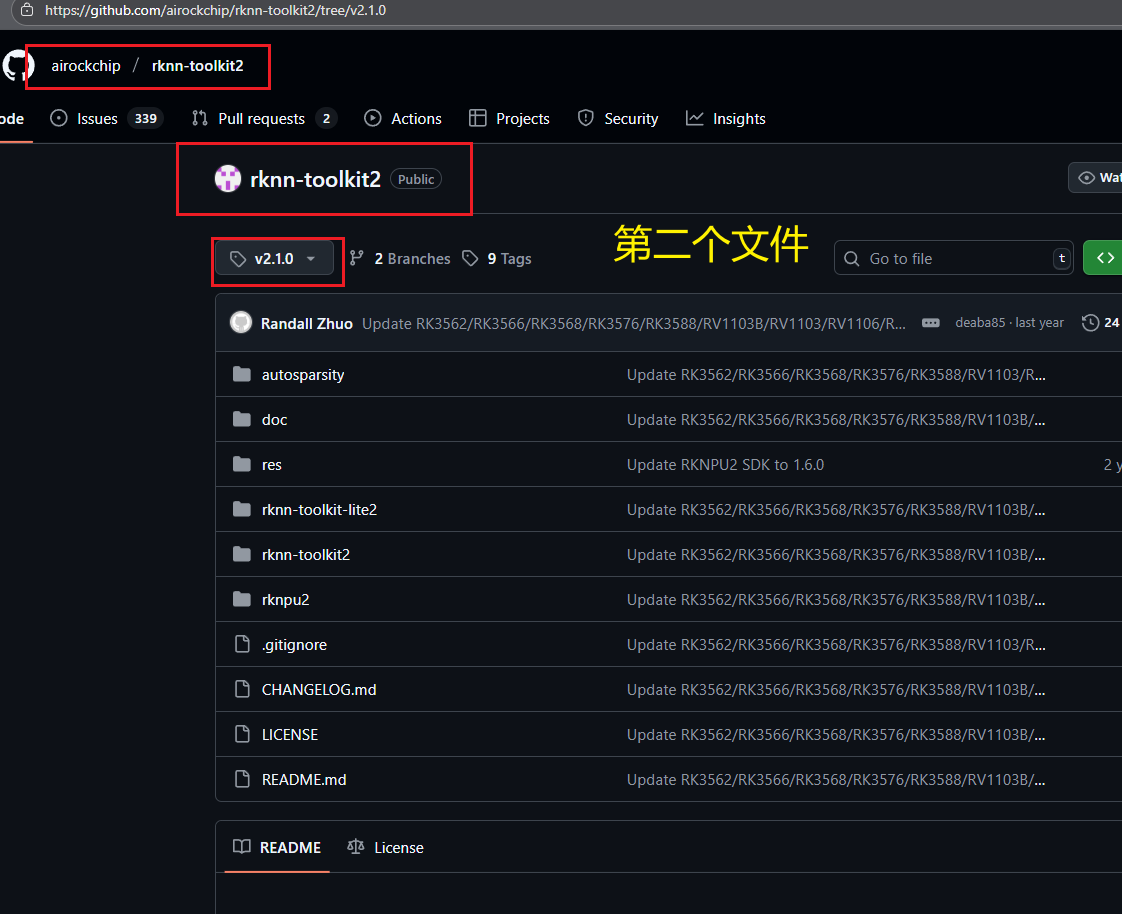Screen dimensions: 1122x914
Task: Click the magnifier icon in Go to file
Action: click(852, 258)
